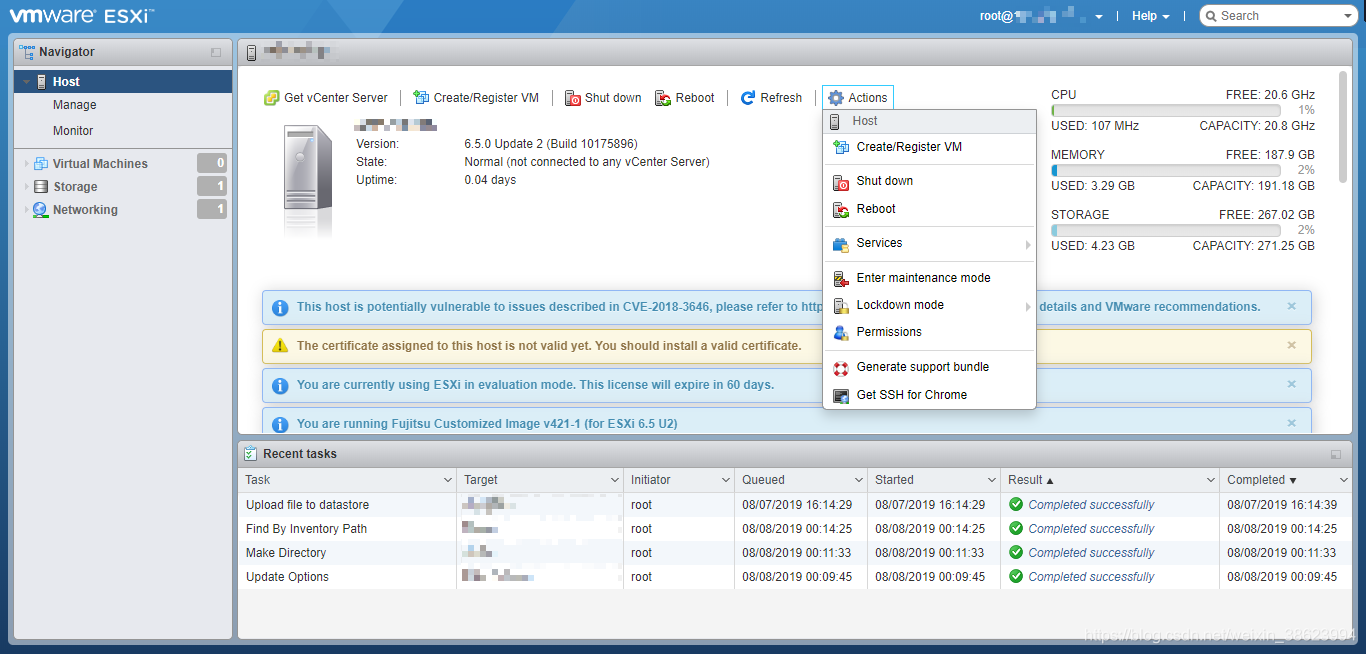Open the Services submenu
Image resolution: width=1366 pixels, height=654 pixels.
tap(929, 243)
